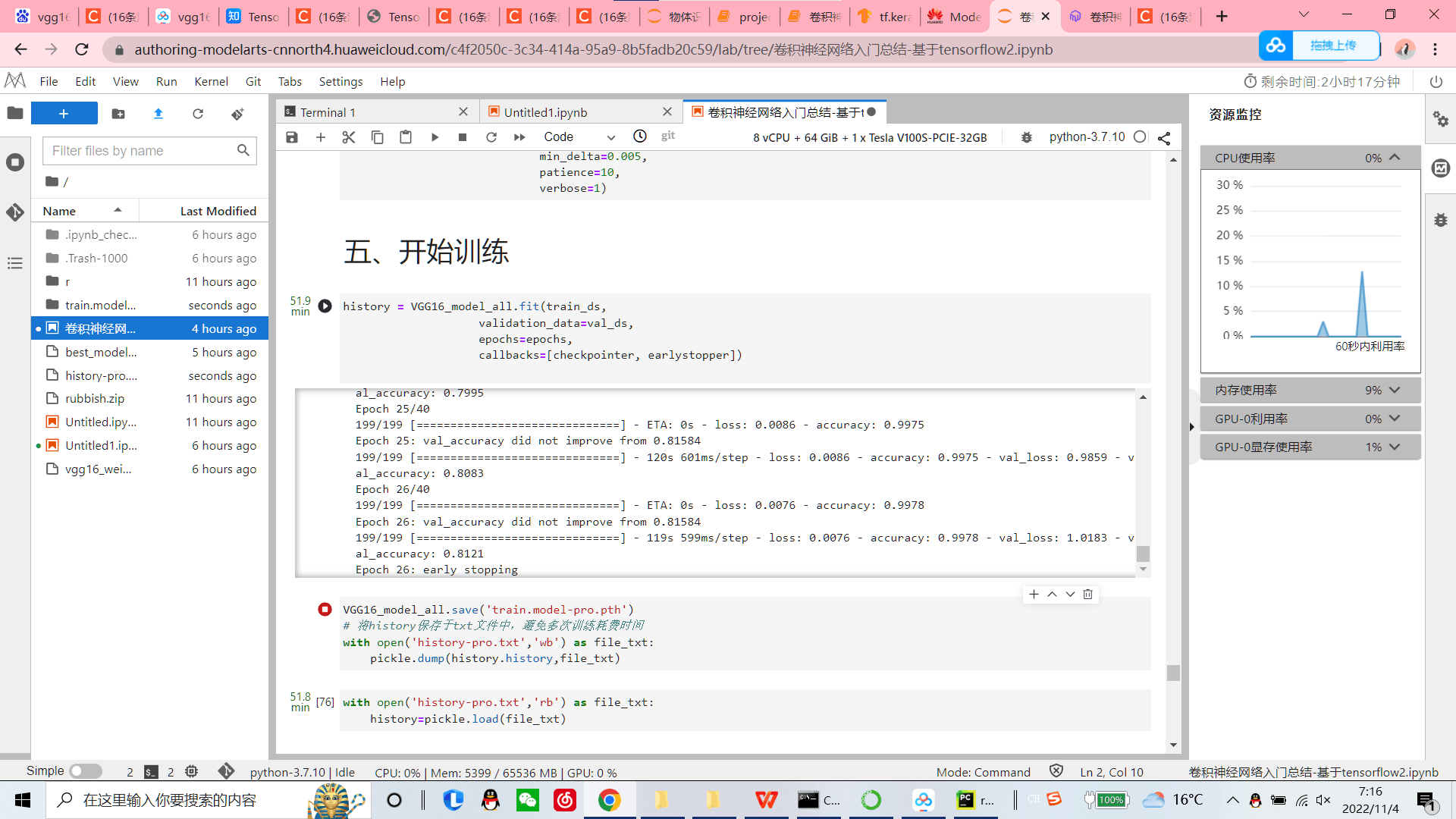Open the Git sidebar panel

point(15,212)
